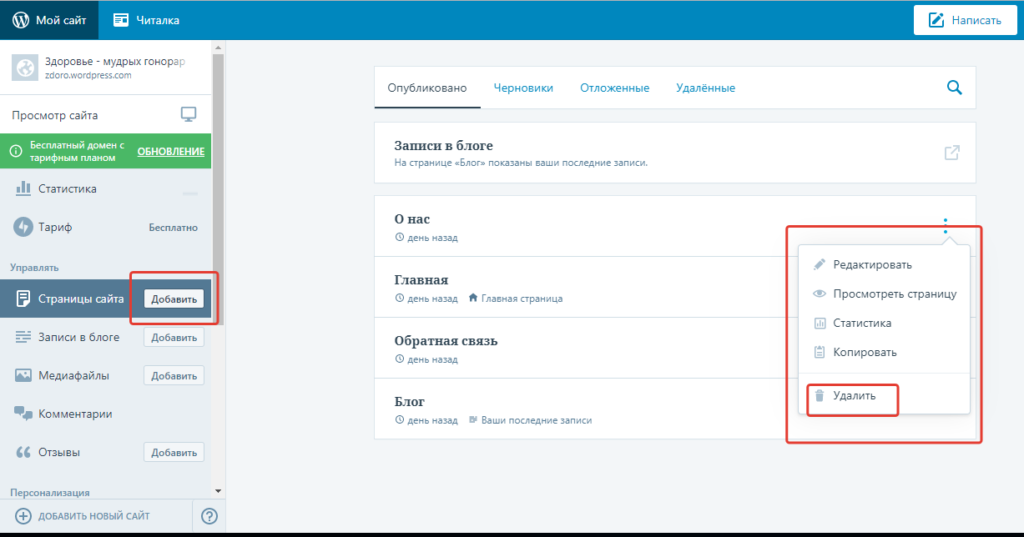1024x537 pixels.
Task: Click 'Бесплатно' plan label
Action: (x=173, y=227)
